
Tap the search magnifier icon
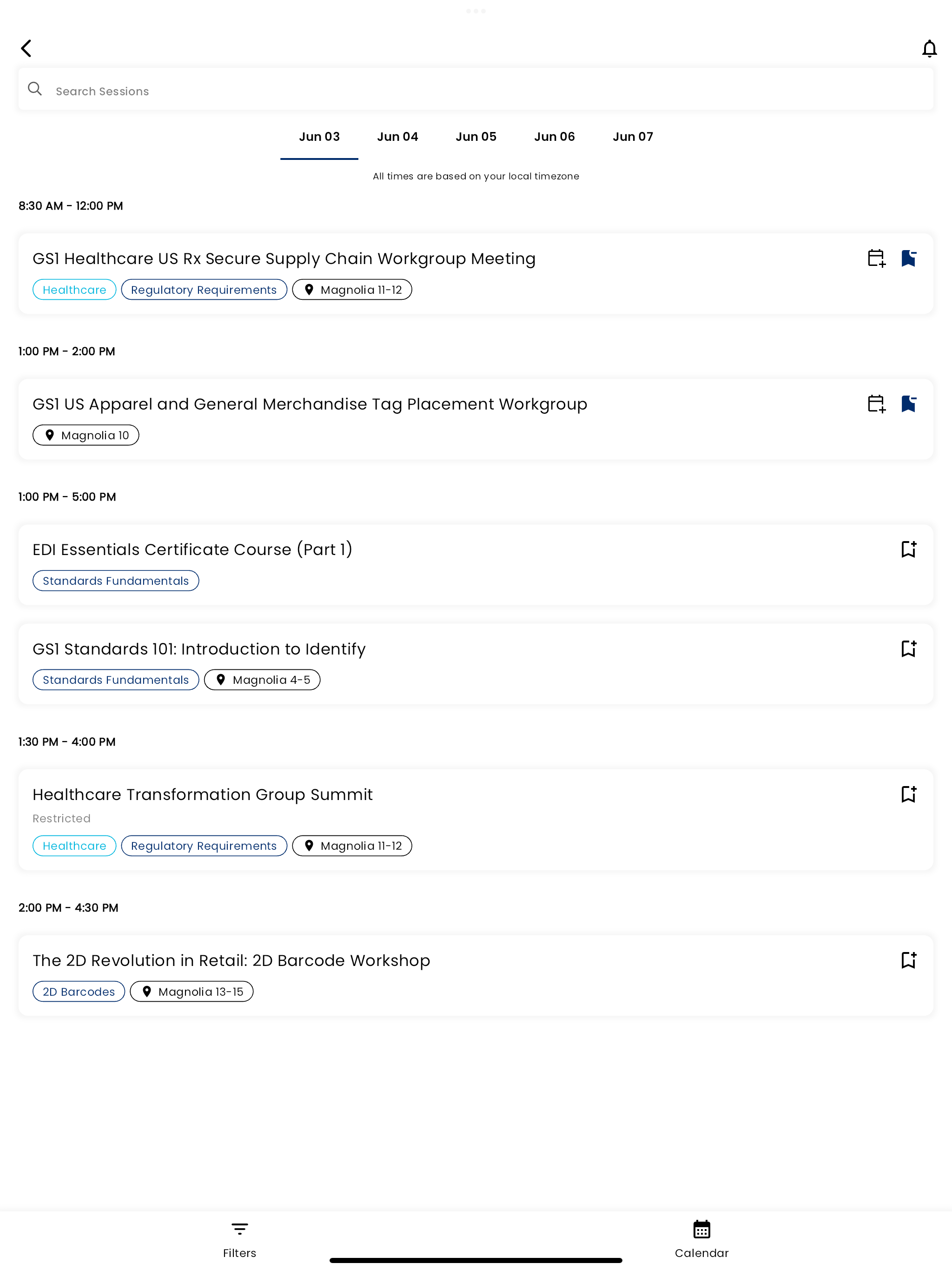(x=35, y=89)
